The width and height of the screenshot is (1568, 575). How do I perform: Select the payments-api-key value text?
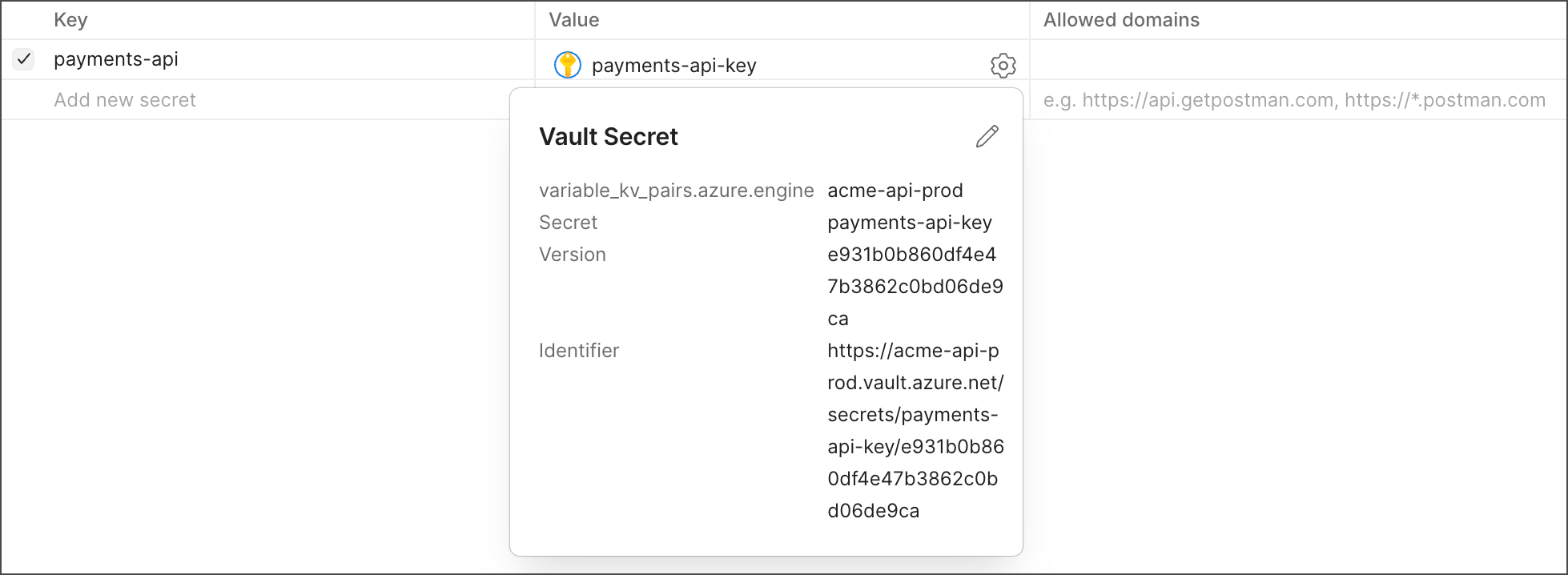[674, 66]
